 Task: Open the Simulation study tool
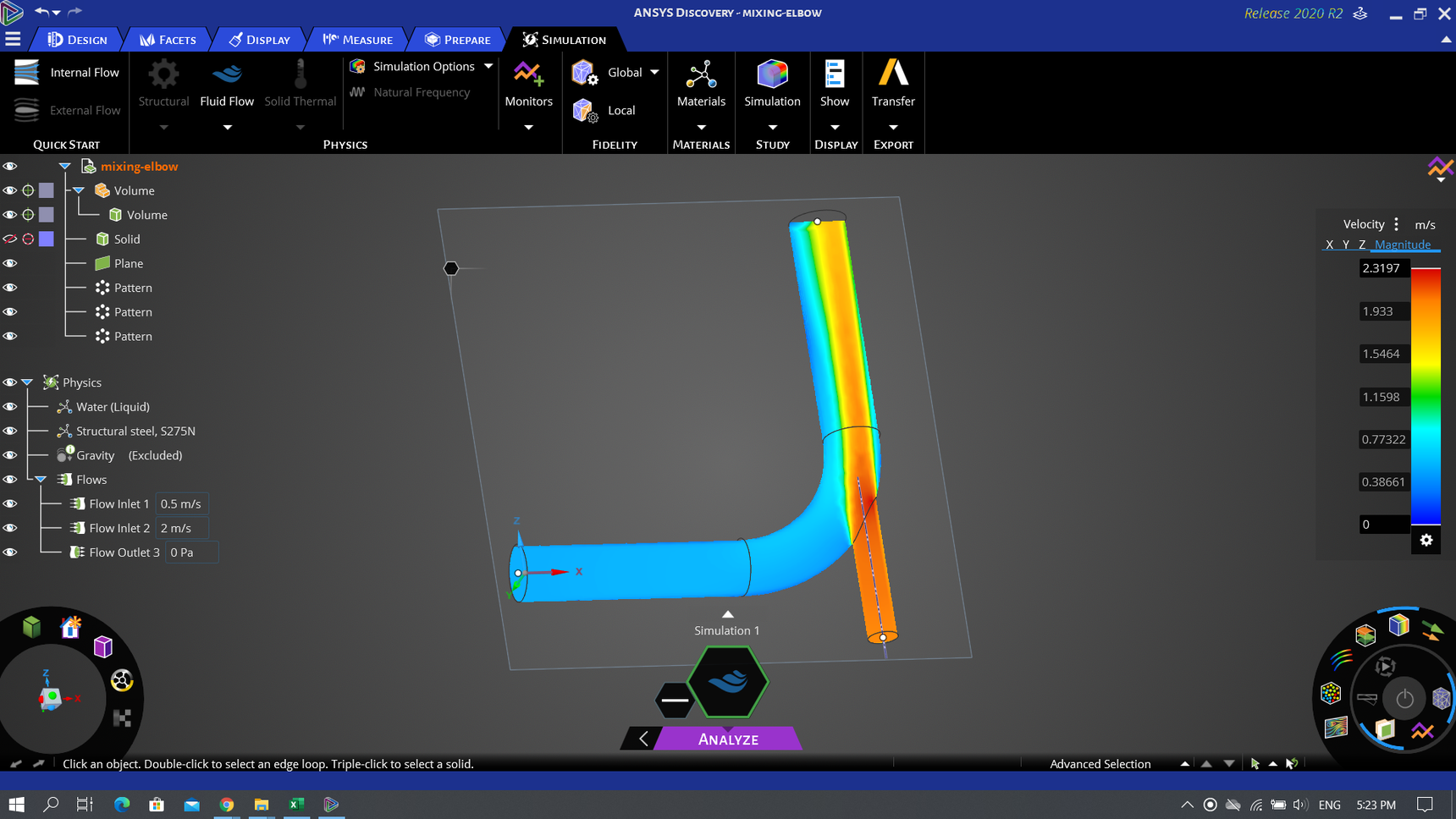[x=772, y=74]
